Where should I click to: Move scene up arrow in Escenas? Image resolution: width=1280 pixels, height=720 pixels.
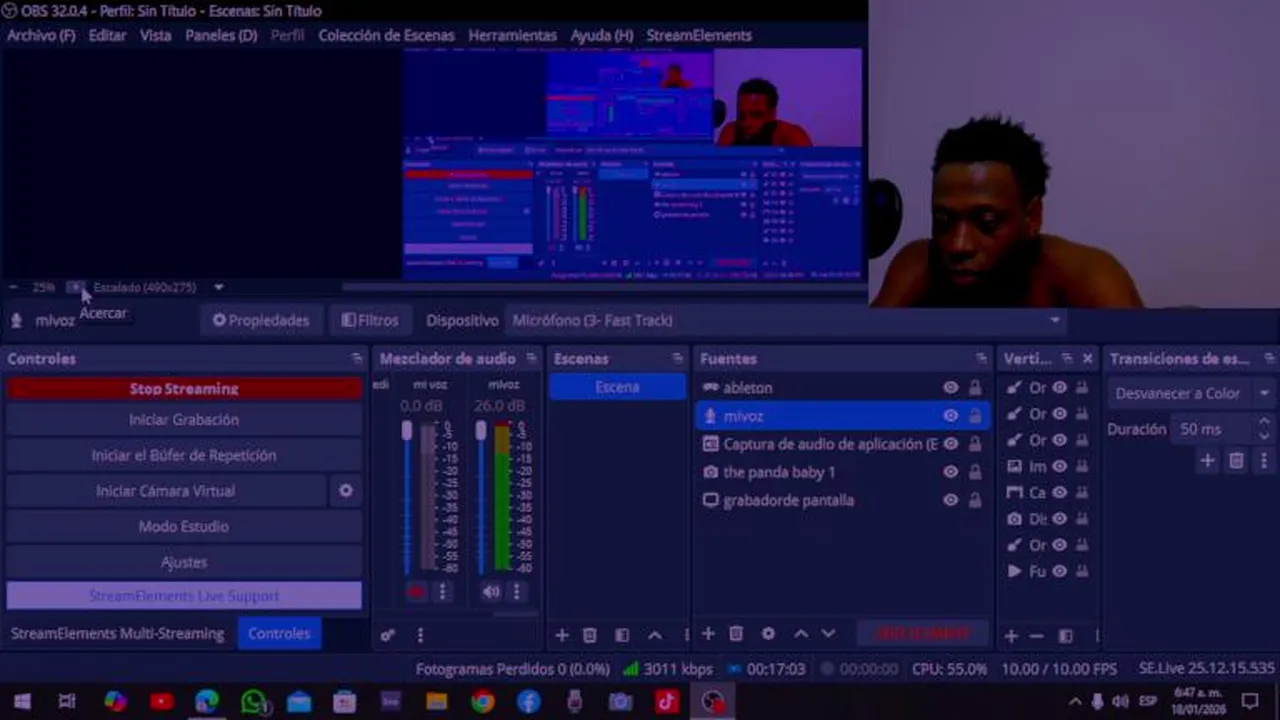(655, 635)
